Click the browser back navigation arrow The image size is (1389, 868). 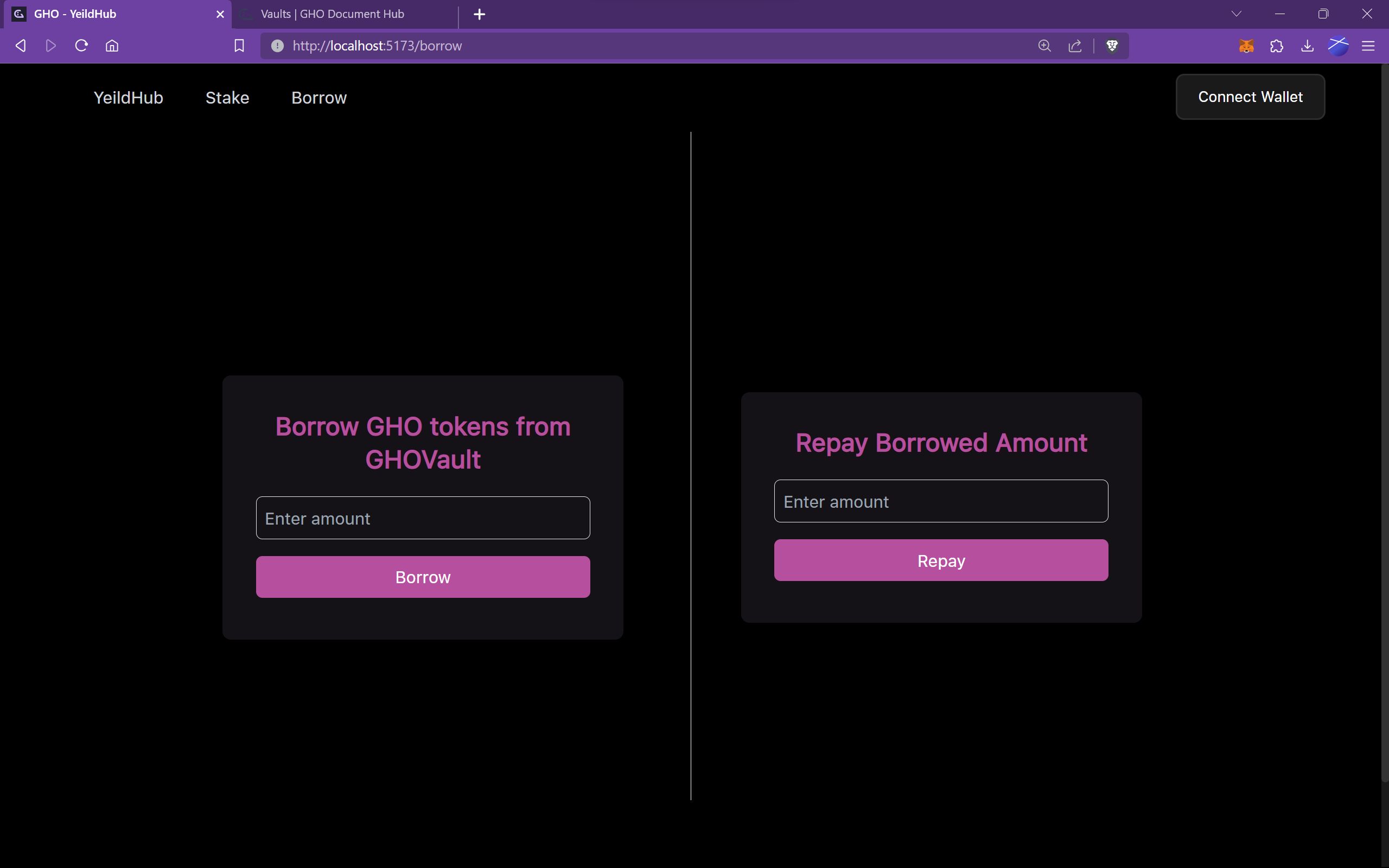[20, 45]
